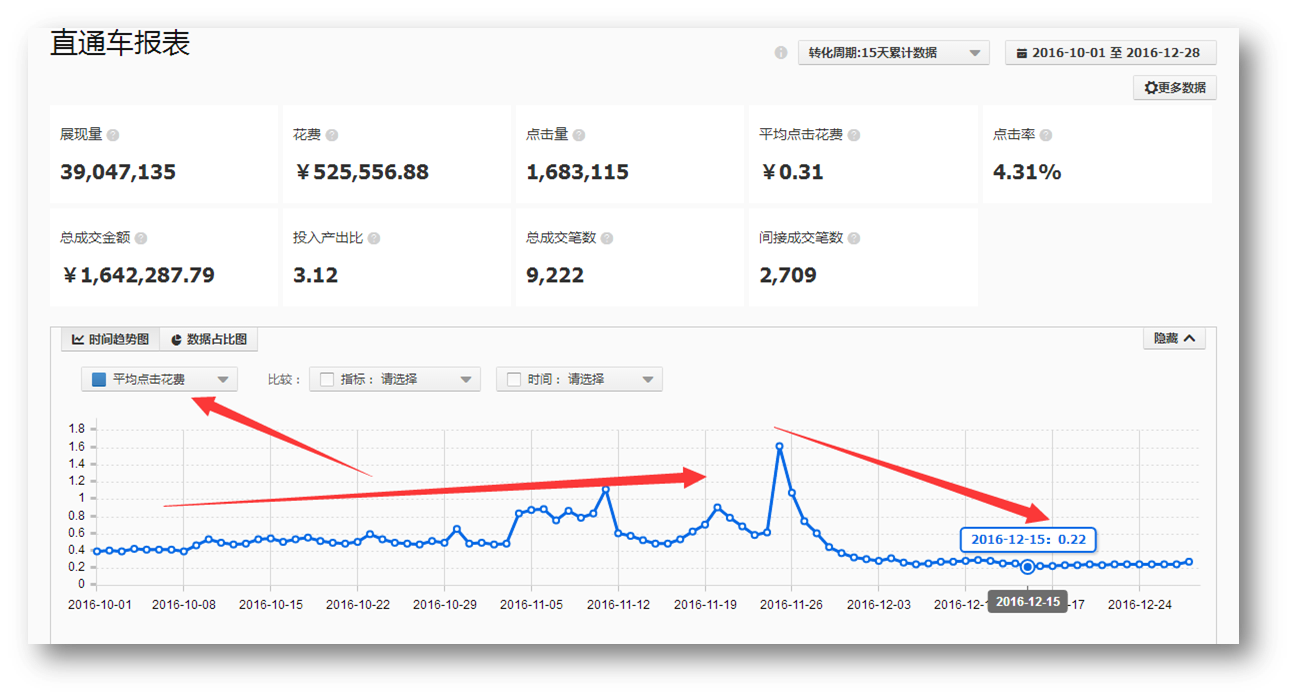The height and width of the screenshot is (698, 1293).
Task: Open the 平均点击花费 metric dropdown
Action: 159,380
